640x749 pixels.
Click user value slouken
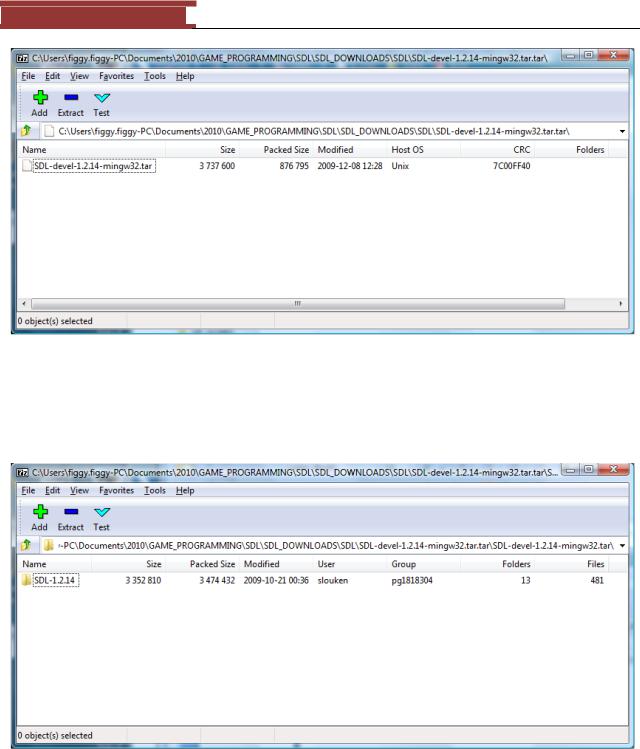[333, 580]
